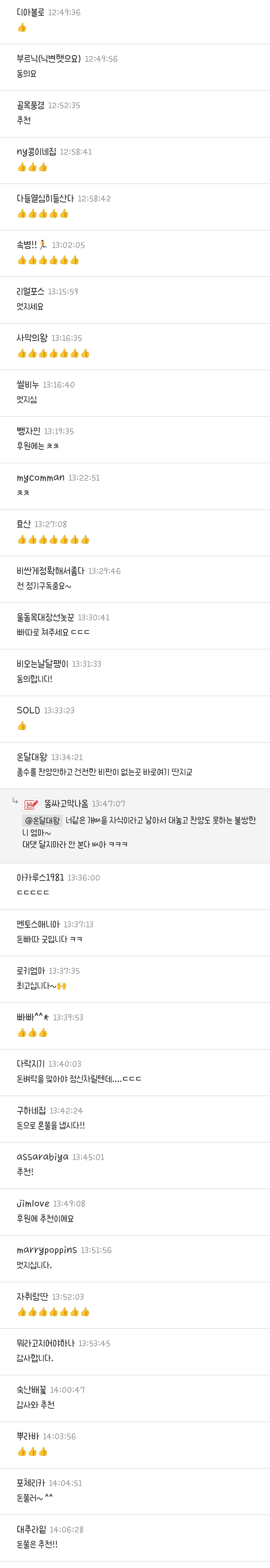
Task: Click the raised hands emoji in 로키엄마's comment
Action: (x=62, y=986)
